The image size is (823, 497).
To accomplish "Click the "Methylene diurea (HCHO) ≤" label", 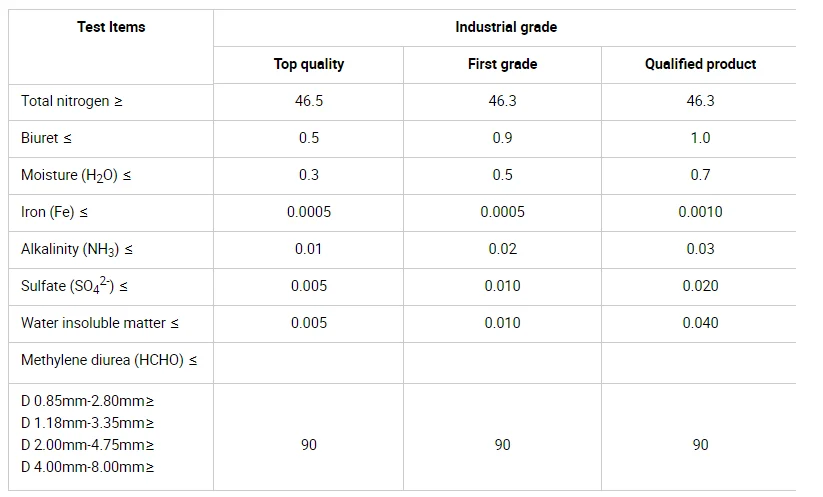I will (109, 360).
